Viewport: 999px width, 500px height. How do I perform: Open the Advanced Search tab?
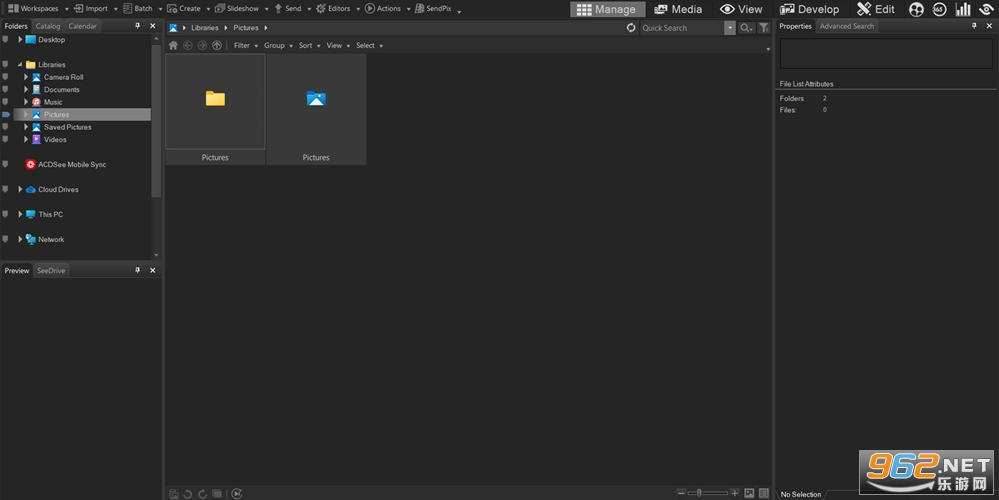pos(847,26)
